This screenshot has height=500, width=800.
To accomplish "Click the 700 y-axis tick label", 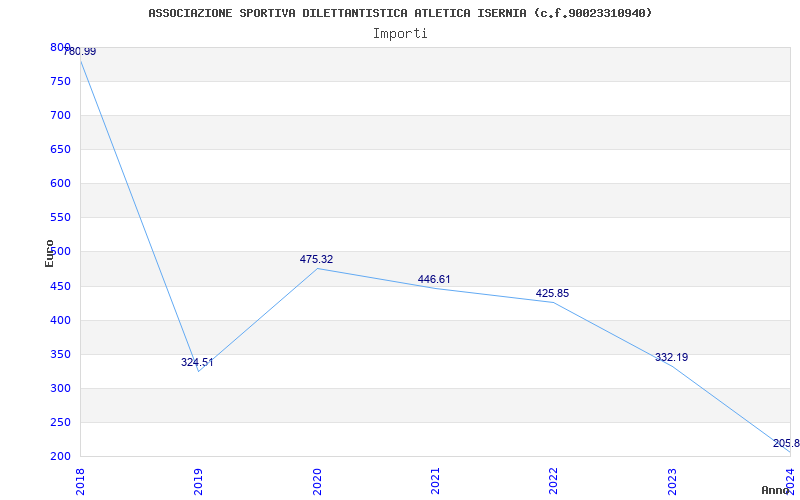I will click(60, 115).
